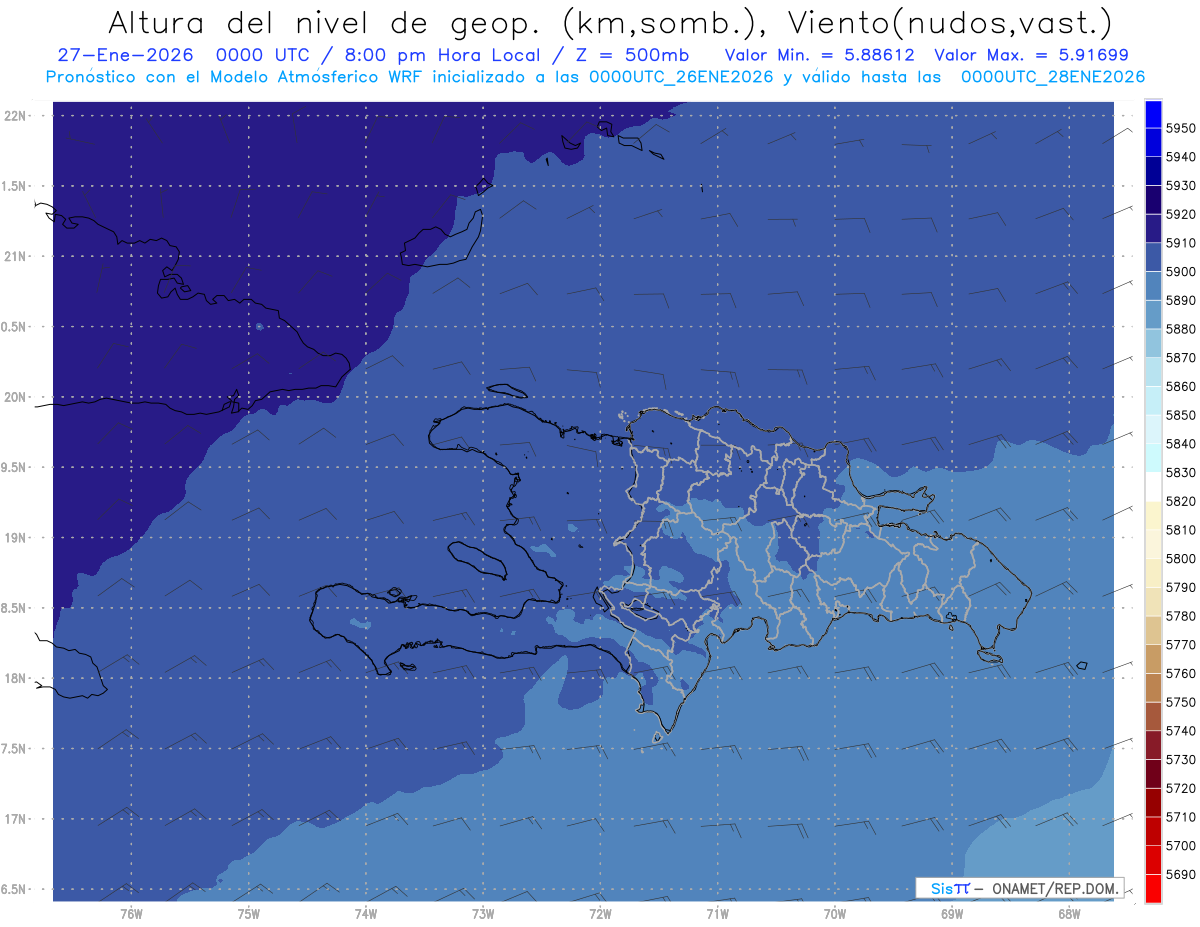Click the 75W longitude axis label
1200x927 pixels.
(249, 913)
